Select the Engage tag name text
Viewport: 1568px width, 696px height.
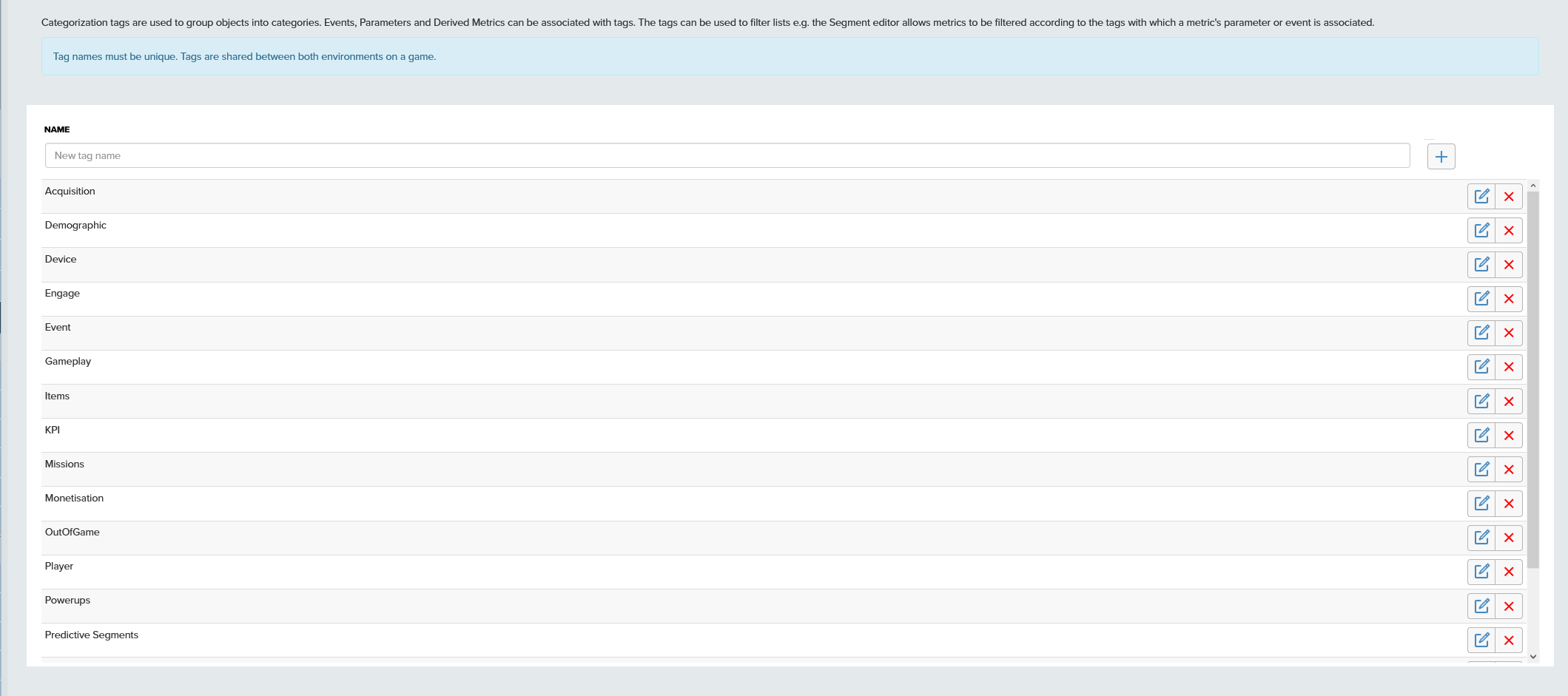62,293
